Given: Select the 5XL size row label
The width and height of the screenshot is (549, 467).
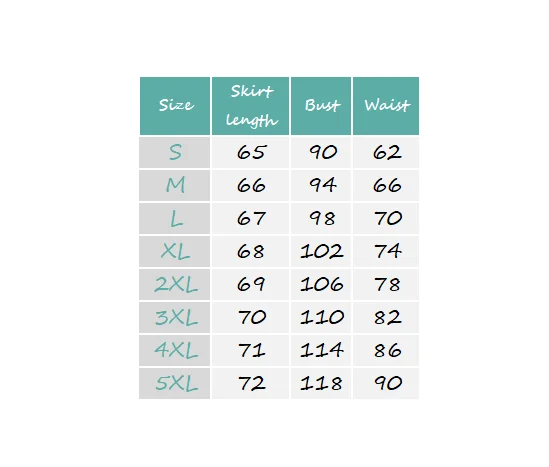Looking at the screenshot, I should 175,383.
